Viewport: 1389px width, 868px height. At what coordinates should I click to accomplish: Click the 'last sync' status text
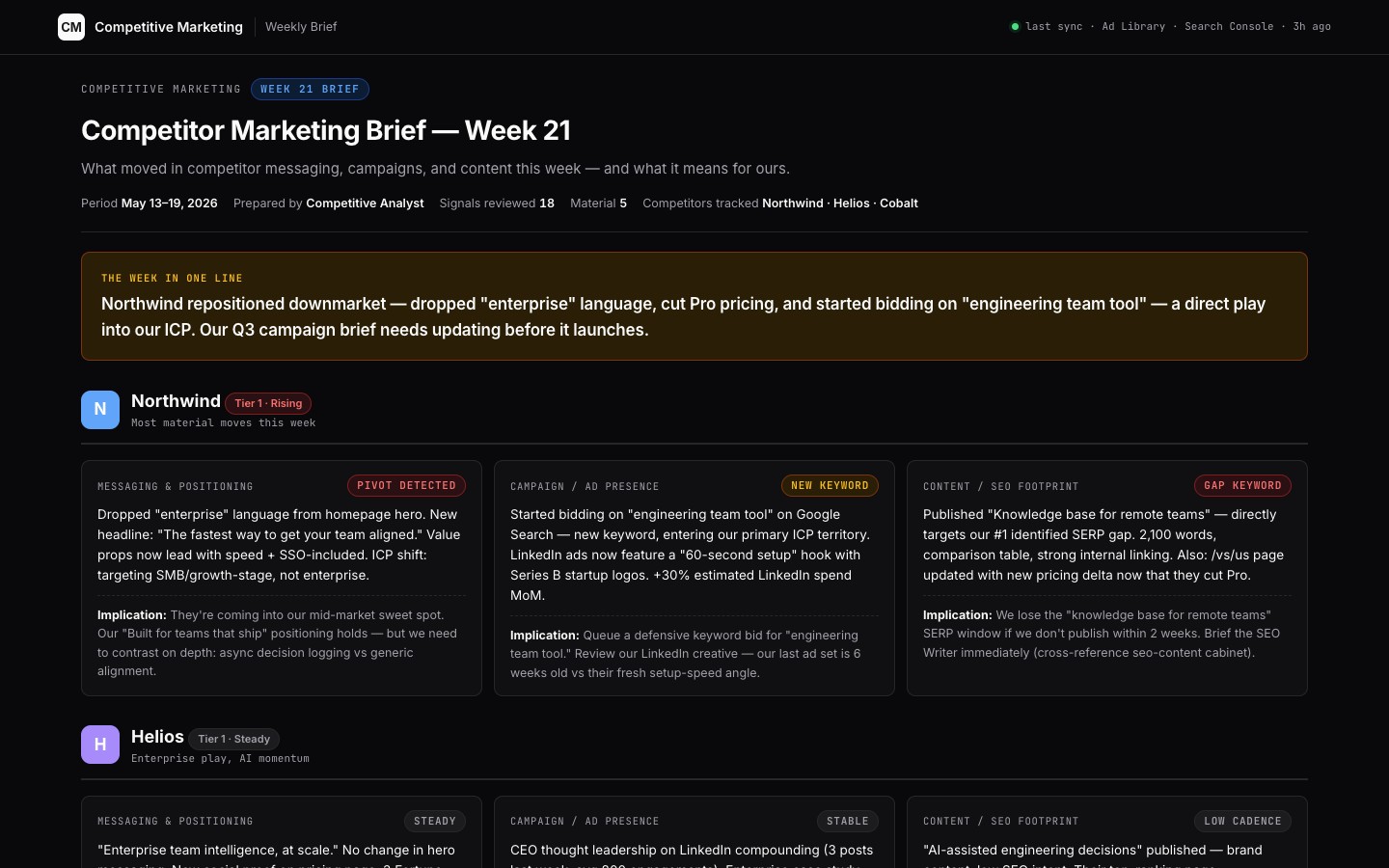pyautogui.click(x=1054, y=27)
